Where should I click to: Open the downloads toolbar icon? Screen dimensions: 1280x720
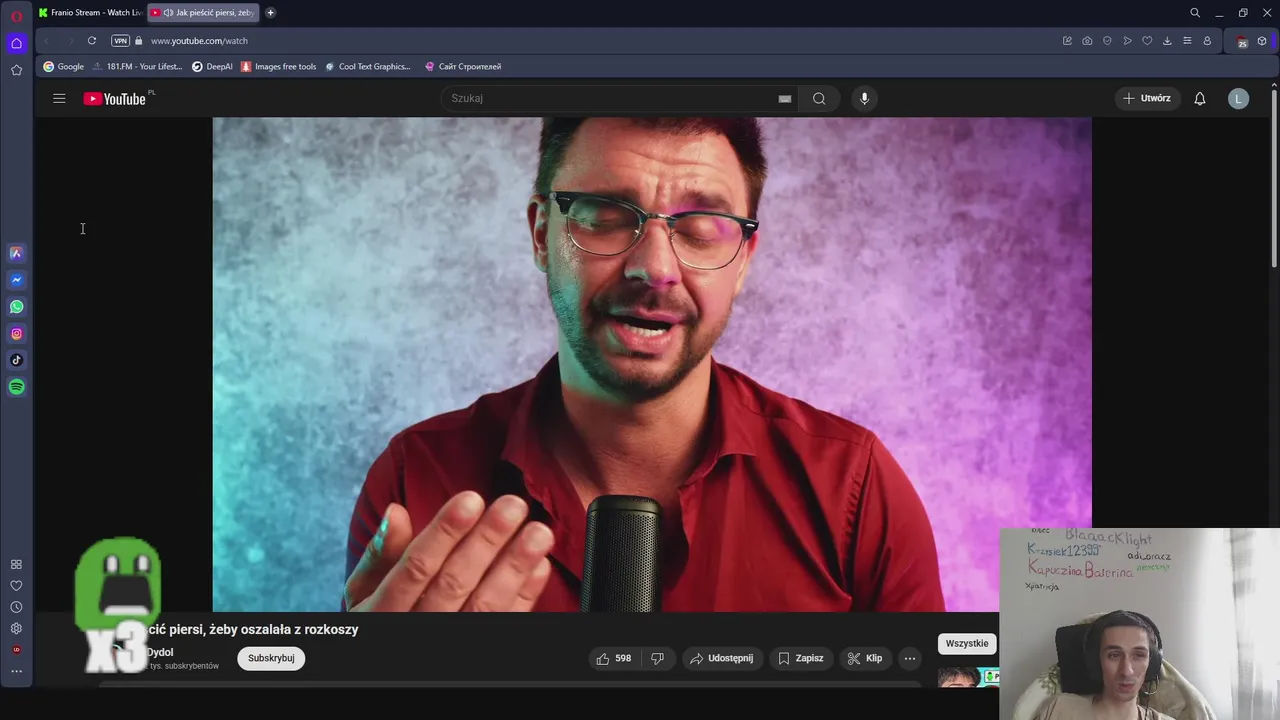coord(1167,41)
